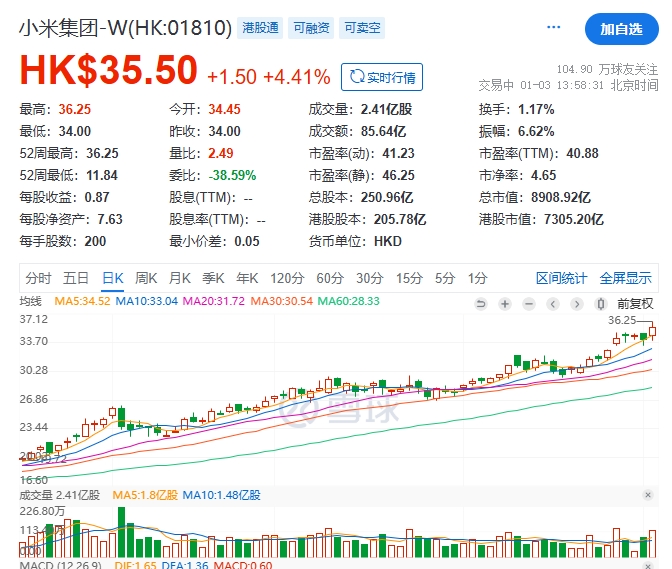Click the stock title 小米集团-W(HK:01810)

click(126, 28)
